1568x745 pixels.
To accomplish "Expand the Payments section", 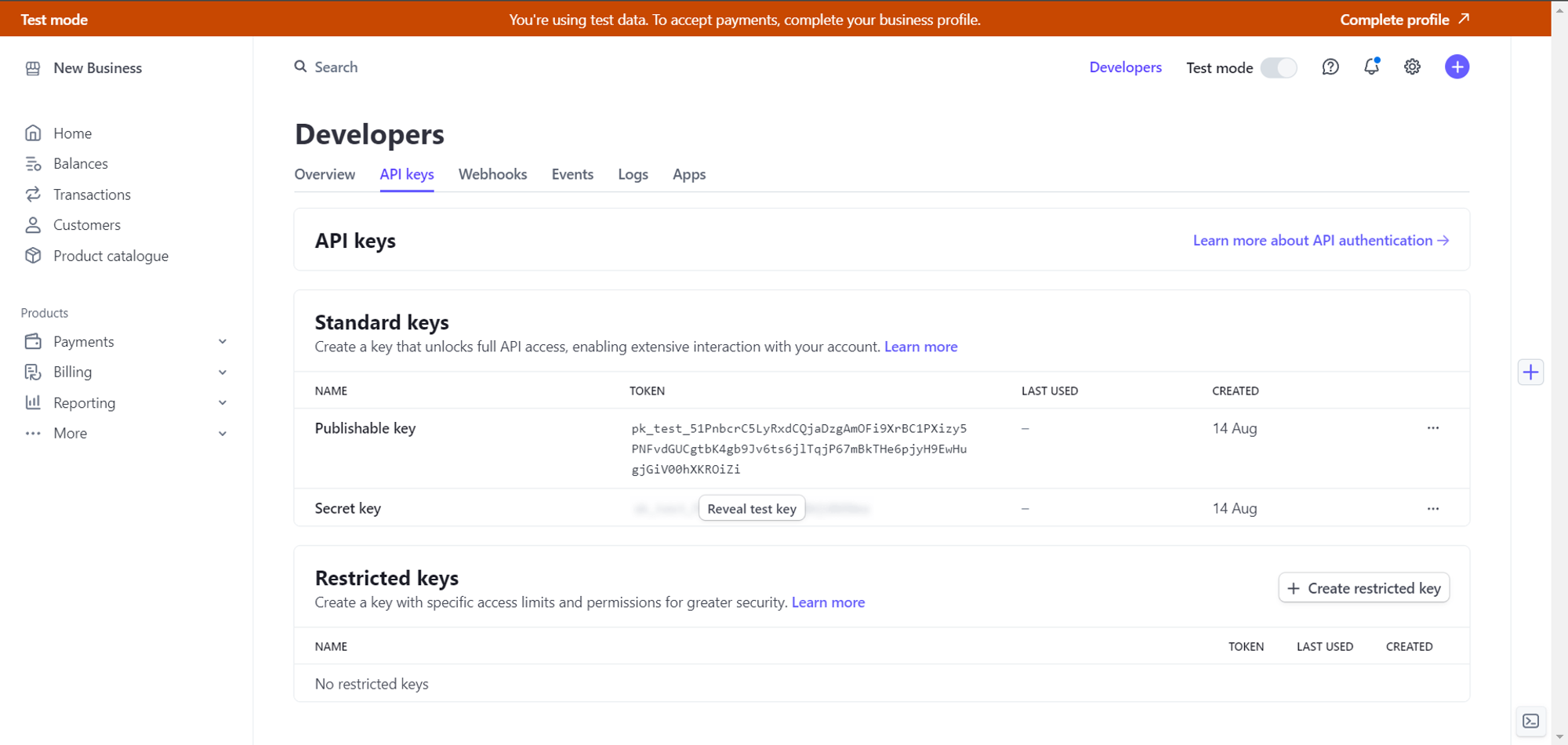I will [223, 341].
